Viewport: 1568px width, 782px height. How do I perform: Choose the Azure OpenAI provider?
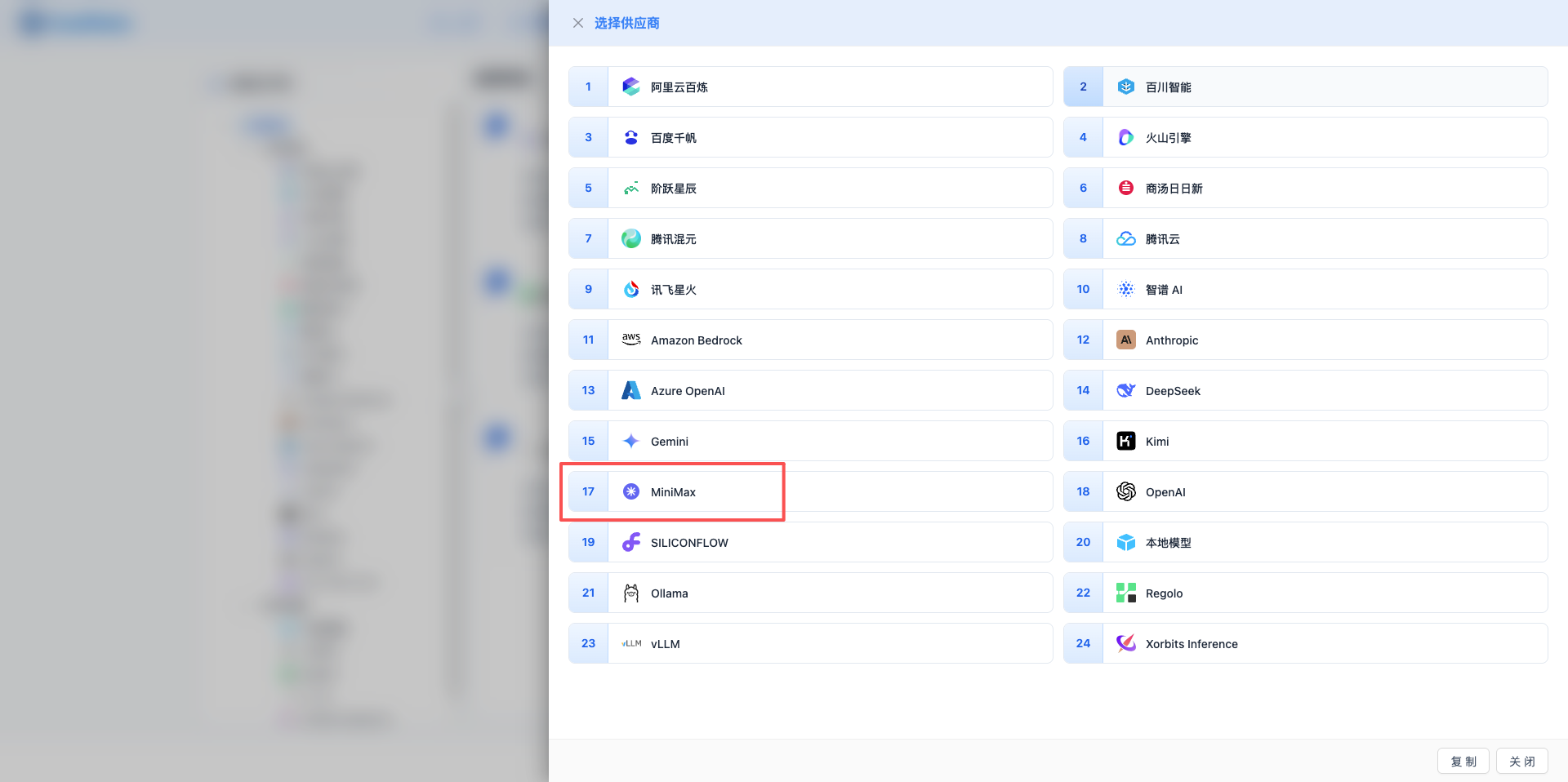(x=688, y=391)
